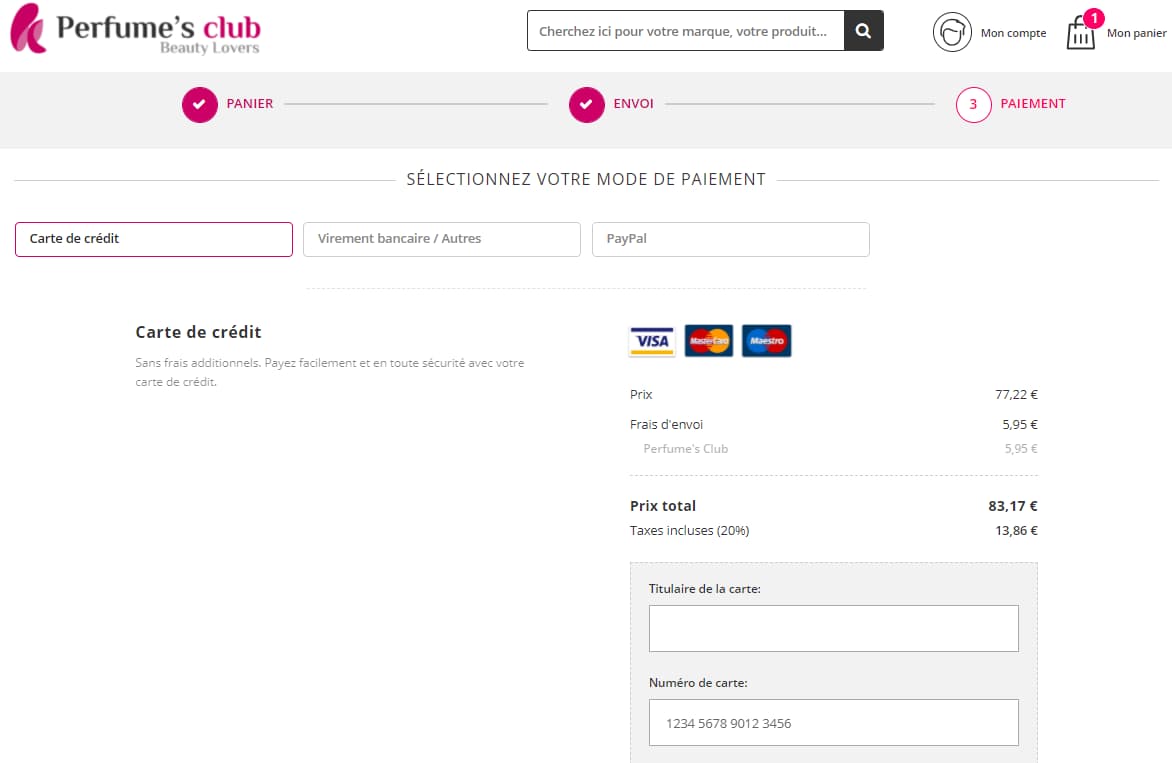
Task: Open the search by clicking the magnifier icon
Action: (x=862, y=30)
